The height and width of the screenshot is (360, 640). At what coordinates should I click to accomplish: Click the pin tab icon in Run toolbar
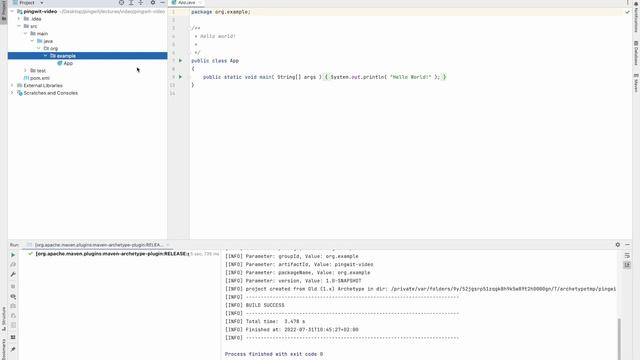[x=13, y=349]
